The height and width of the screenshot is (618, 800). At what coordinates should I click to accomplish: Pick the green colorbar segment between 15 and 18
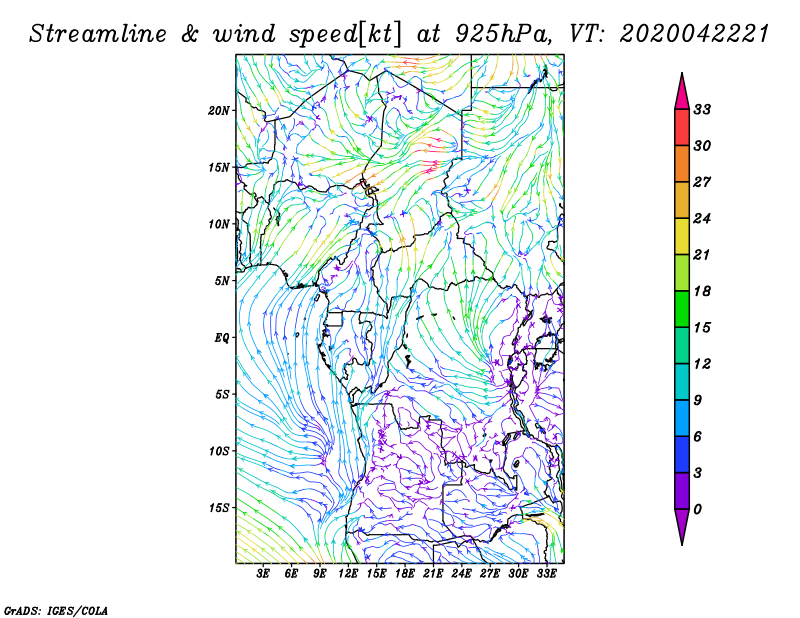tap(682, 309)
